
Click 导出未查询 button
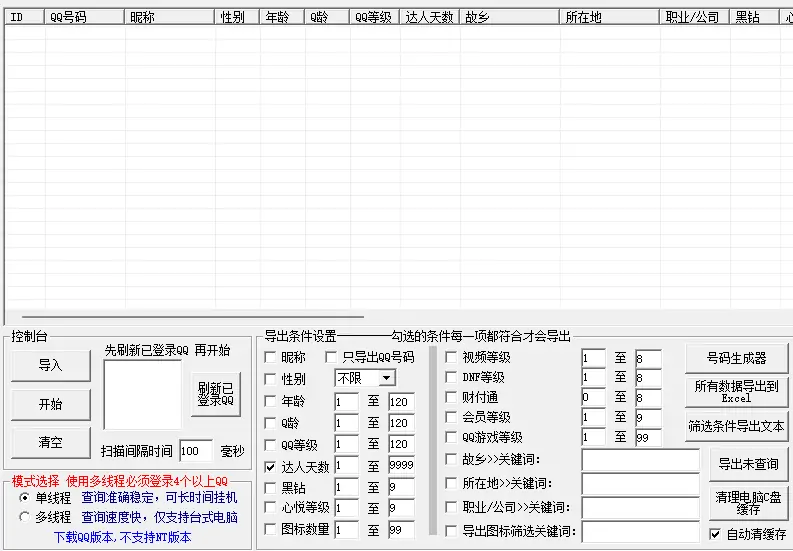tap(748, 464)
